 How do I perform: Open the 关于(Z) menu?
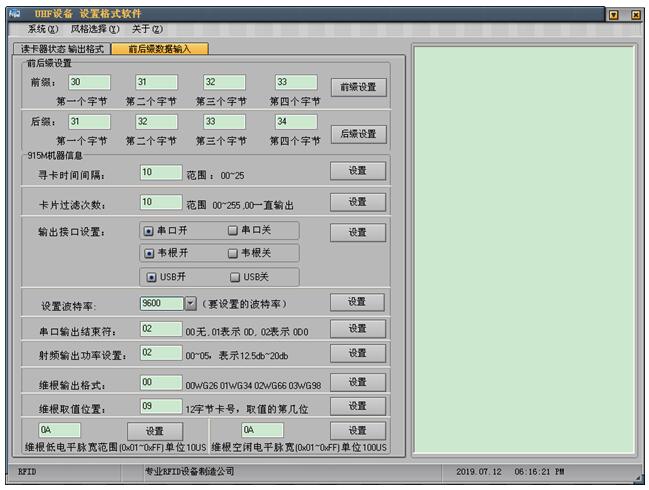(147, 30)
